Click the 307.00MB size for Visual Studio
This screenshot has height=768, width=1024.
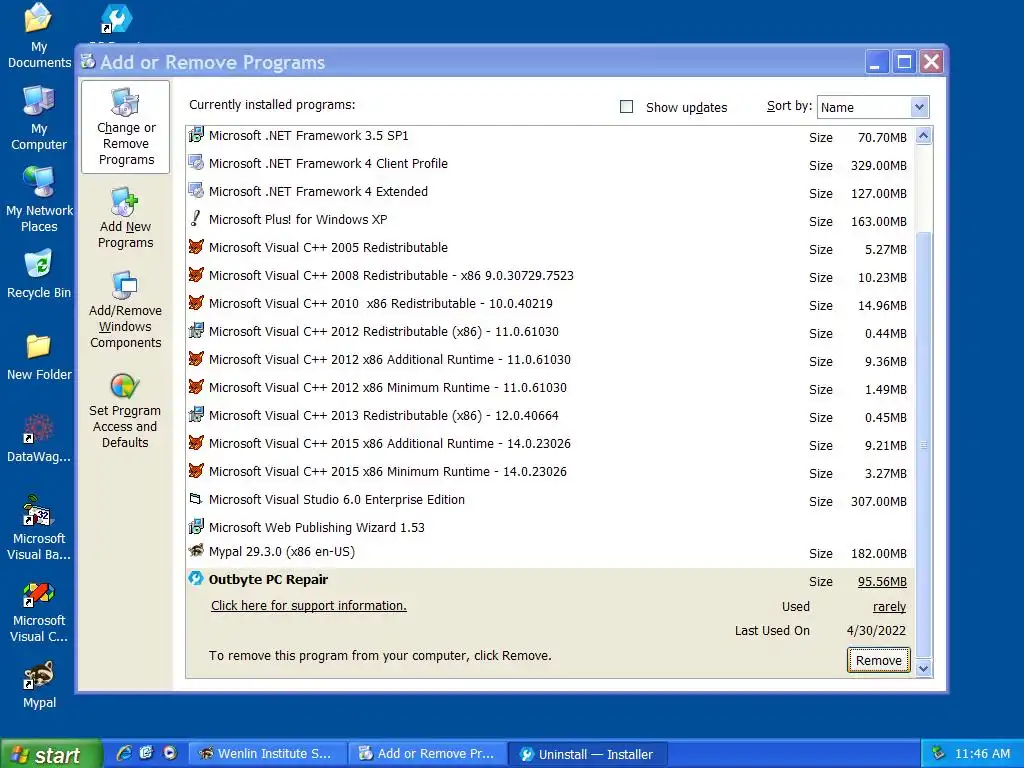point(878,502)
